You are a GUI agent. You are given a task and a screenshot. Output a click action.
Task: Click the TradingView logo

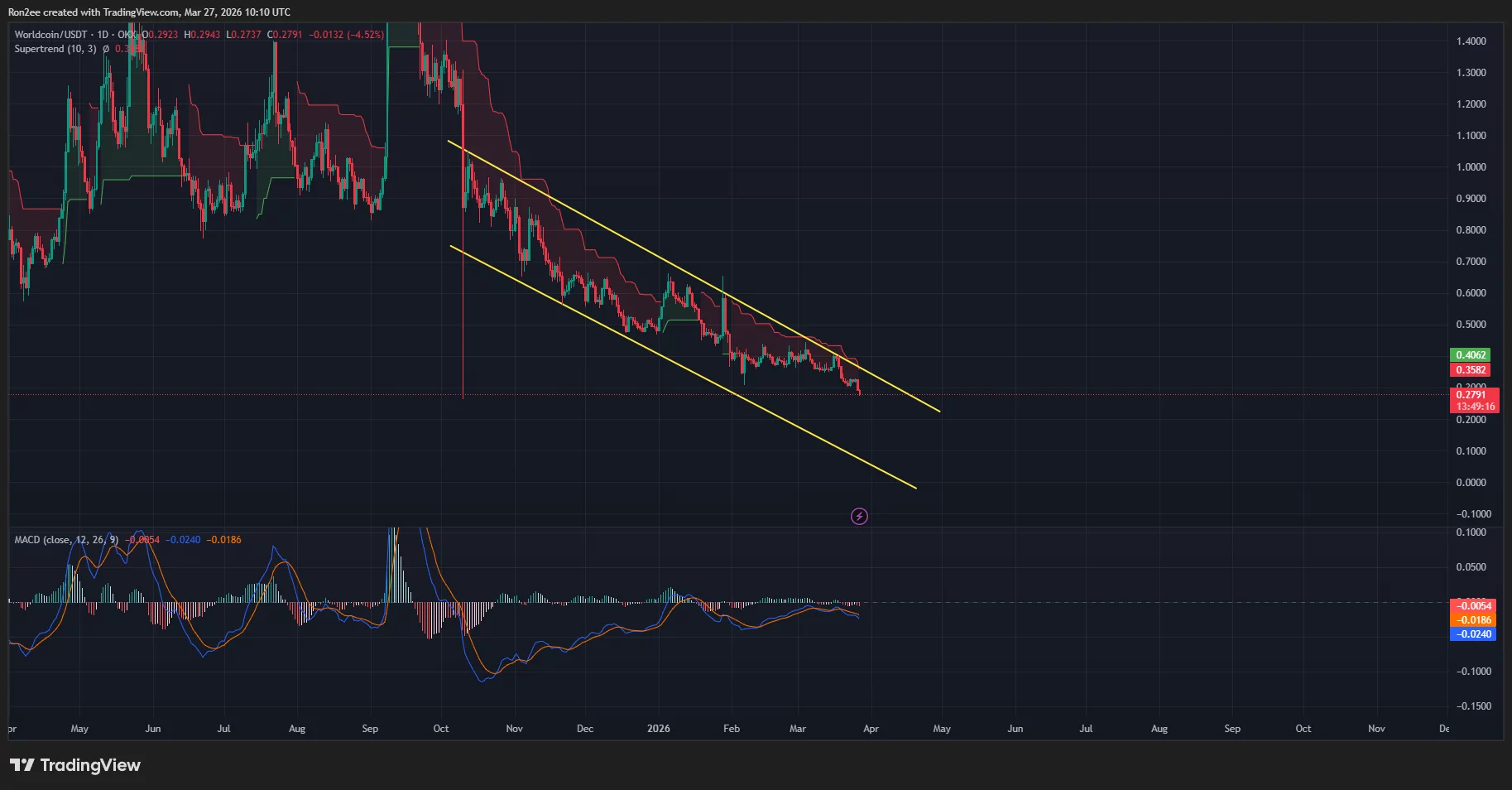click(x=74, y=765)
